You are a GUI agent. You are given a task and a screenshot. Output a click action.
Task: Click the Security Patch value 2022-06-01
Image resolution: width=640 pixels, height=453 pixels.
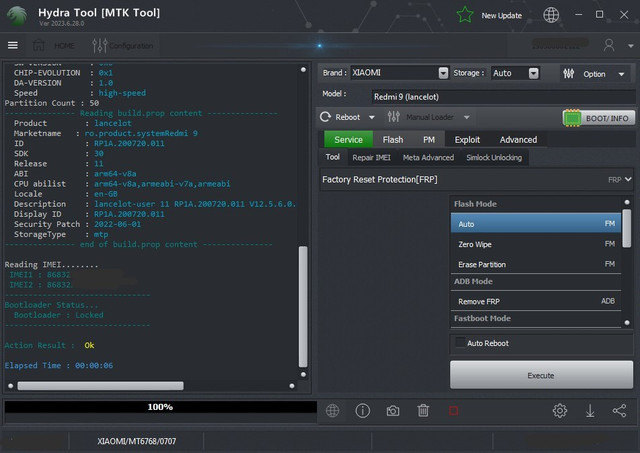pyautogui.click(x=118, y=224)
